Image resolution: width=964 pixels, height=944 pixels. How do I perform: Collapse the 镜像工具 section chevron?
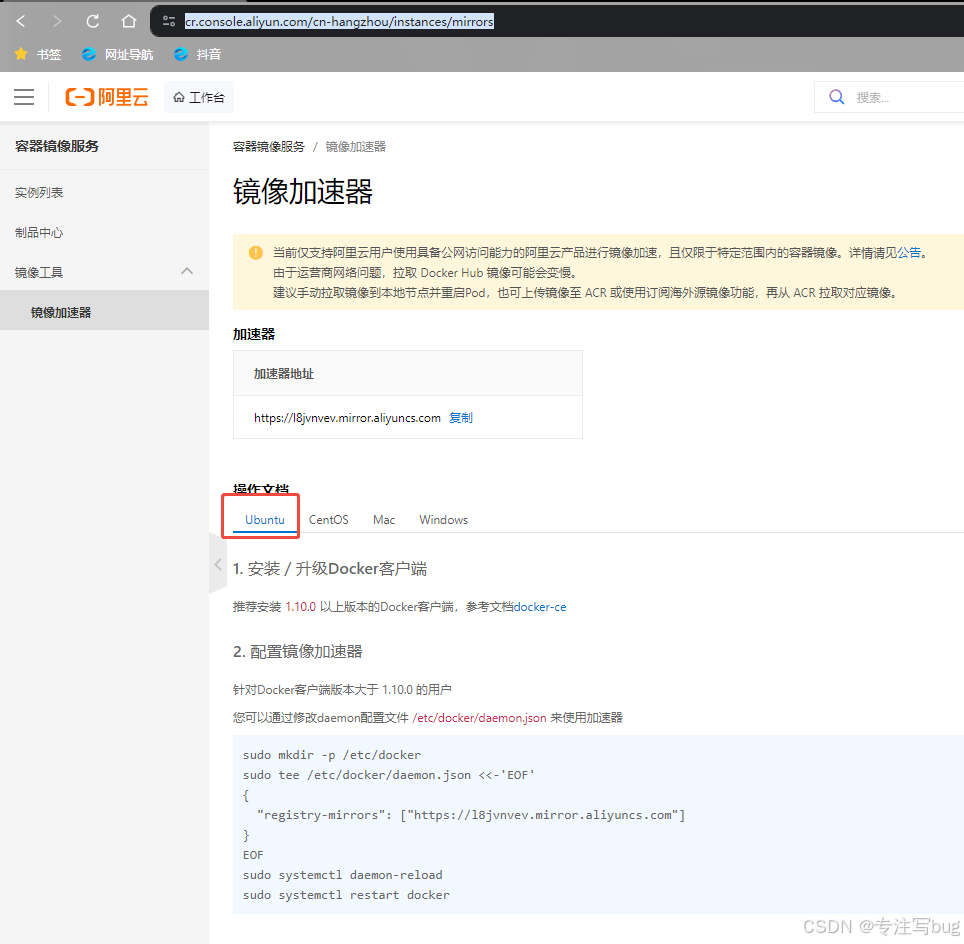click(187, 271)
